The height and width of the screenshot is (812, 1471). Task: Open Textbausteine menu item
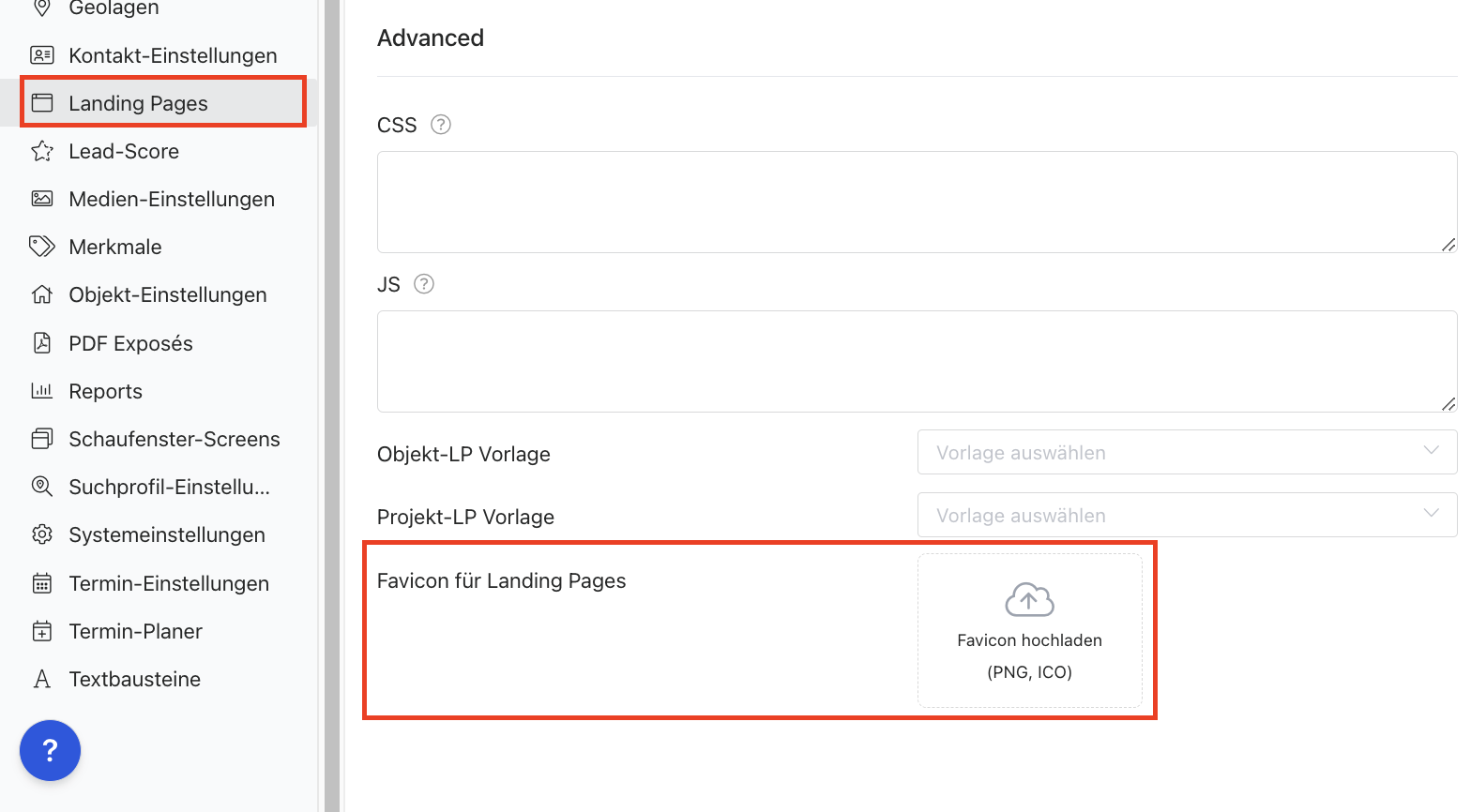(x=134, y=679)
